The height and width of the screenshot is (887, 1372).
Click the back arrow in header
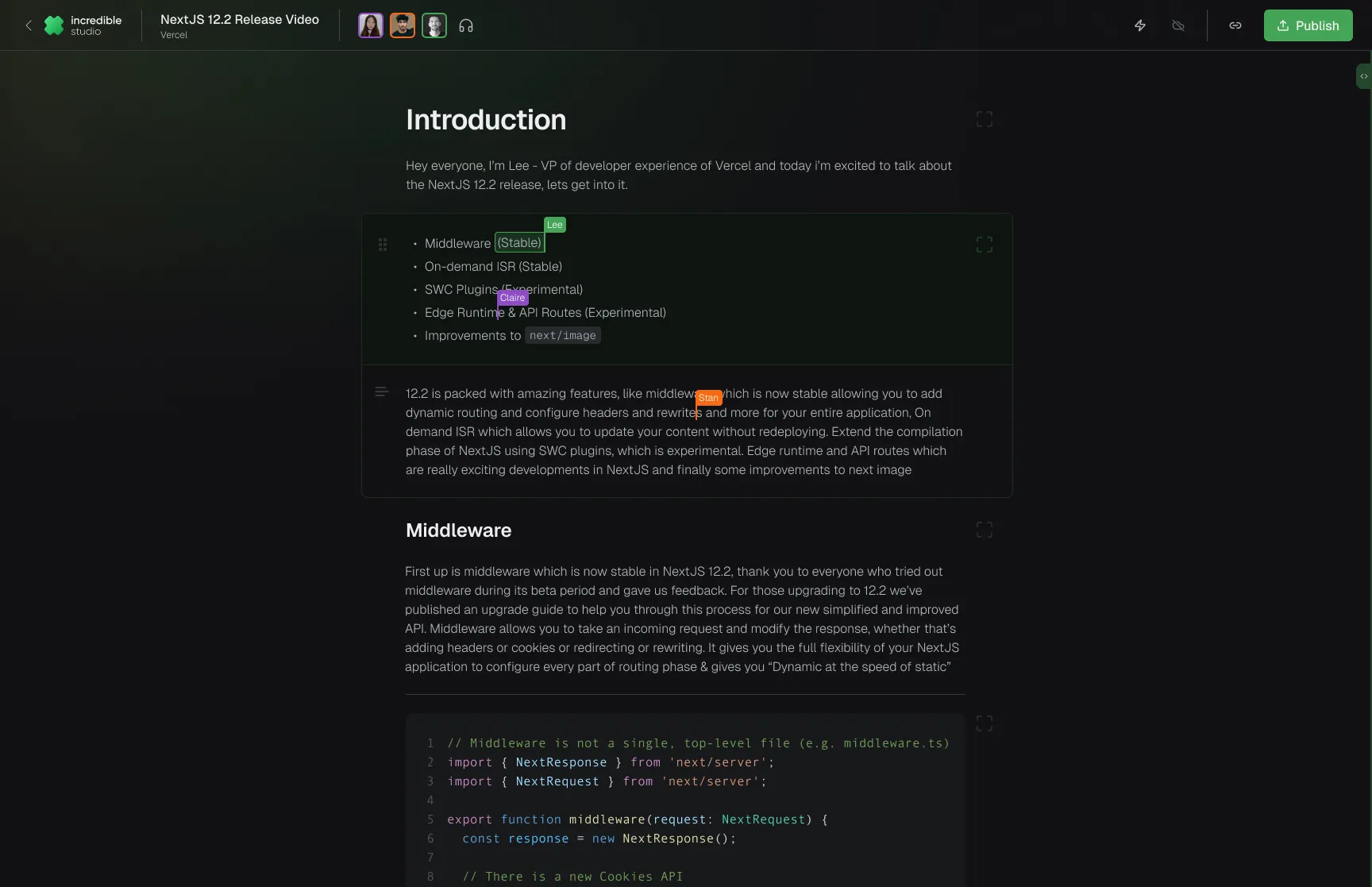(29, 25)
